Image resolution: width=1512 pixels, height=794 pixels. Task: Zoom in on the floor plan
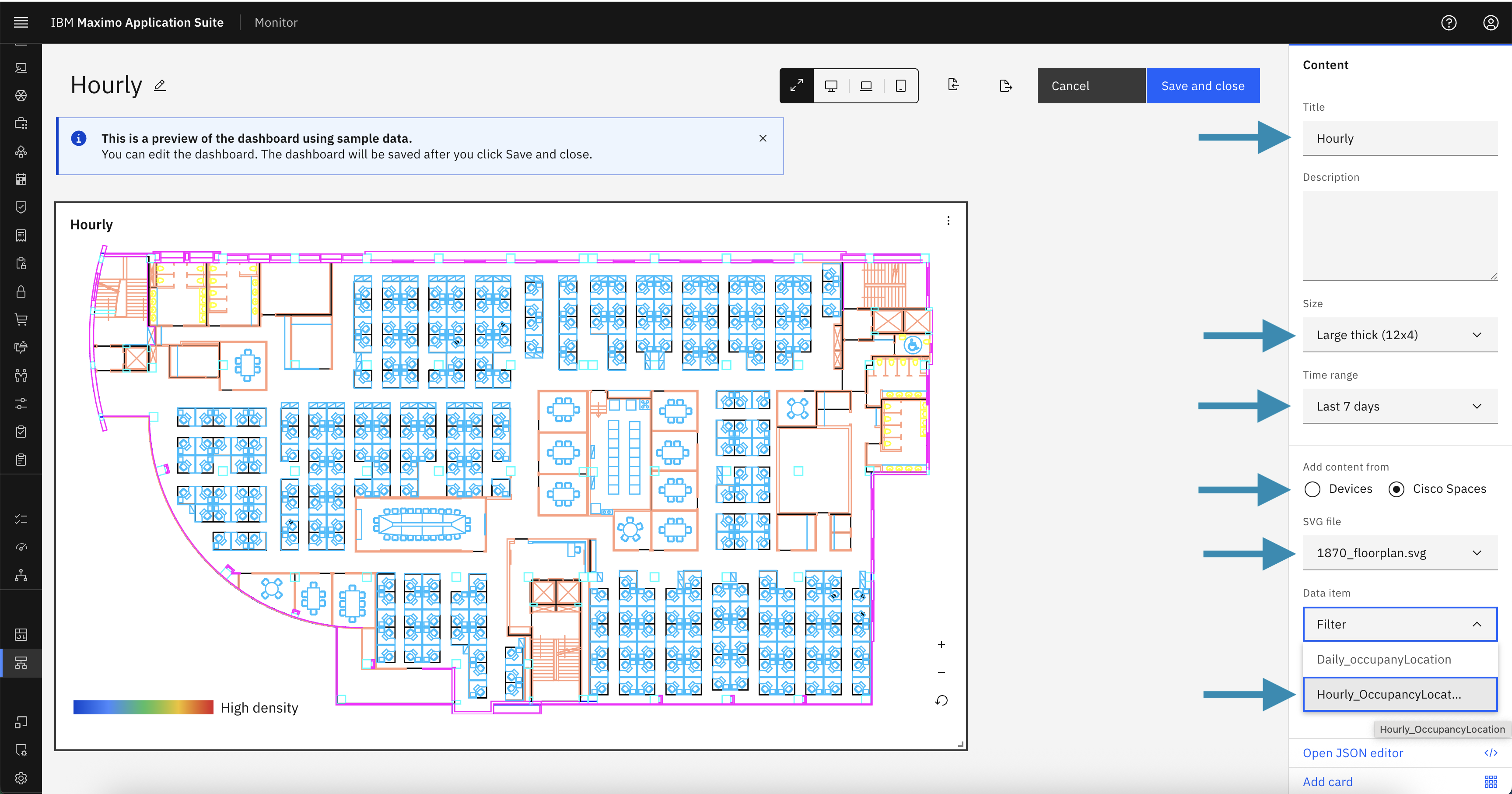(x=941, y=644)
